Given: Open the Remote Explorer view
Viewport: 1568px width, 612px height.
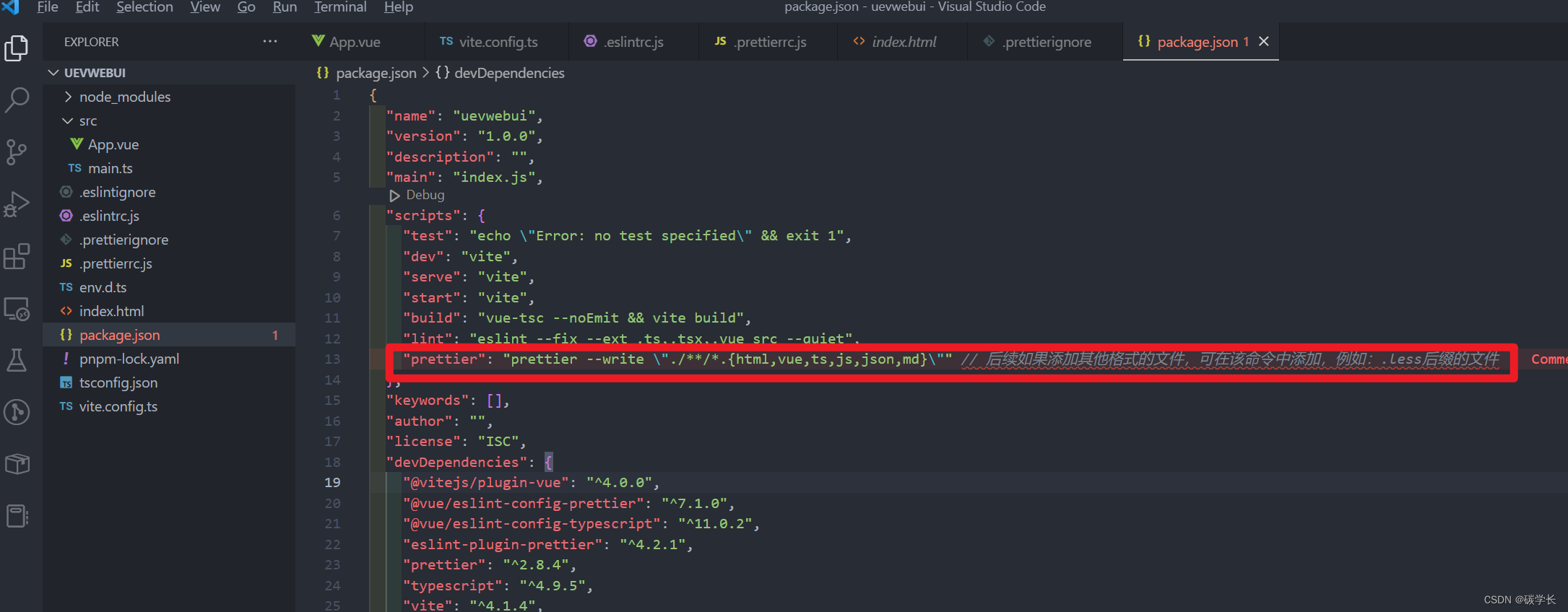Looking at the screenshot, I should tap(17, 309).
